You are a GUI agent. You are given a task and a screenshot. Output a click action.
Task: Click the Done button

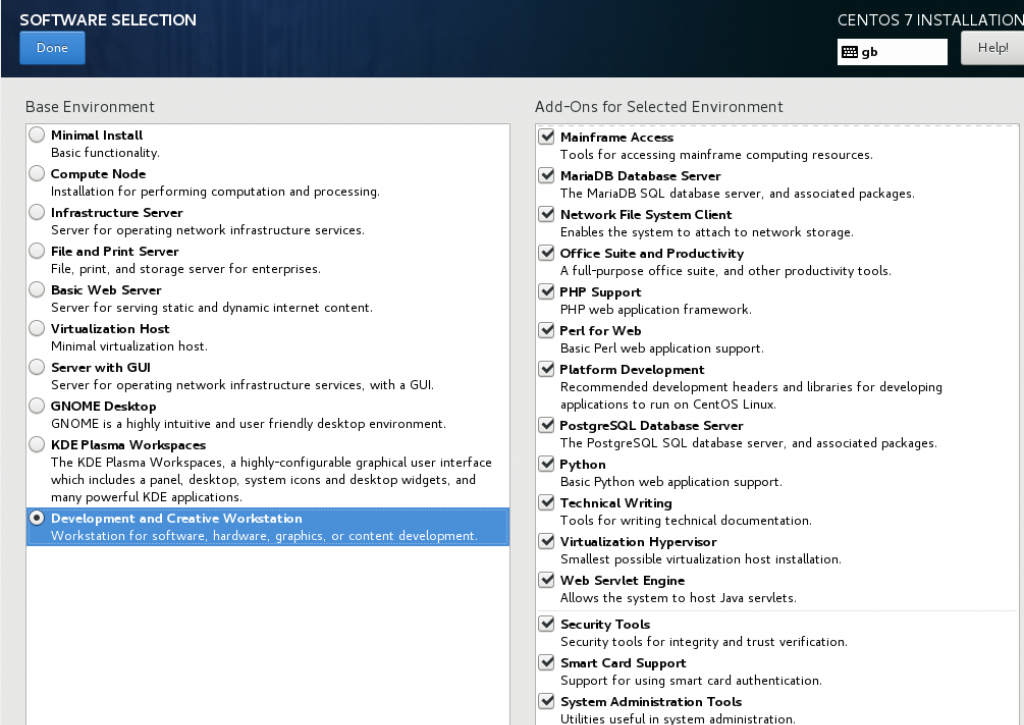(x=52, y=48)
